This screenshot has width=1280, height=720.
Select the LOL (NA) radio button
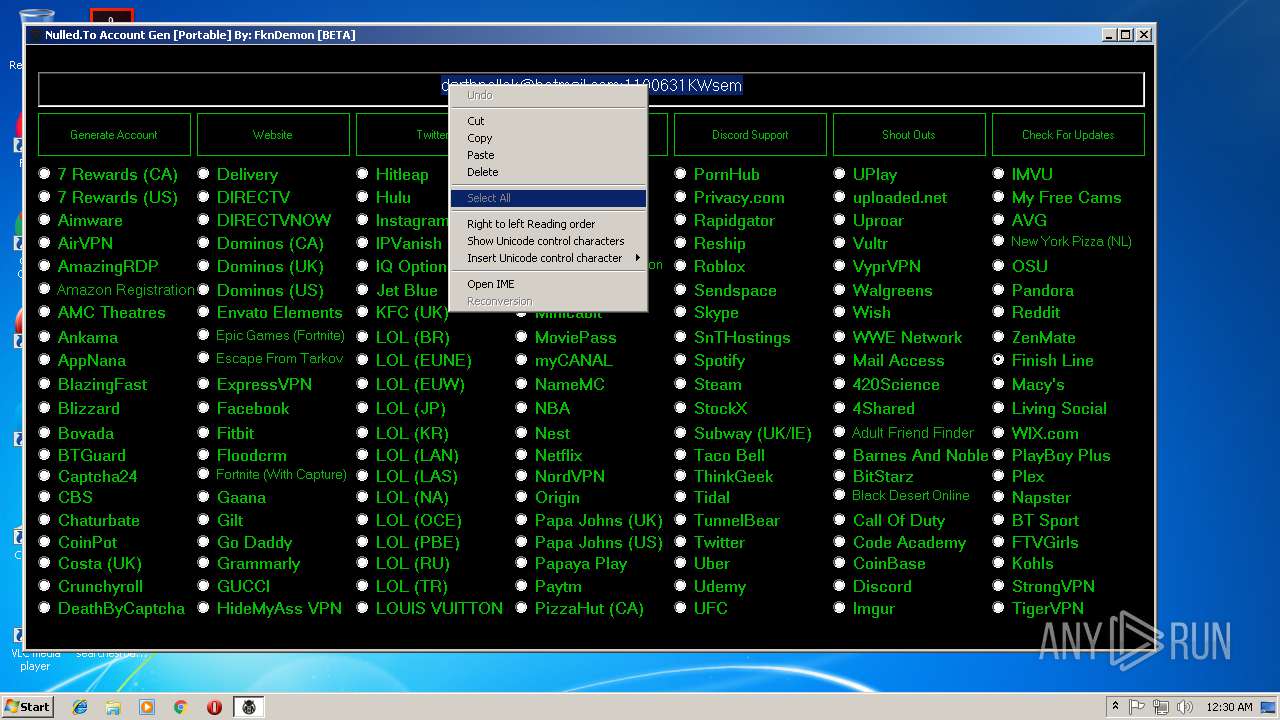click(362, 497)
